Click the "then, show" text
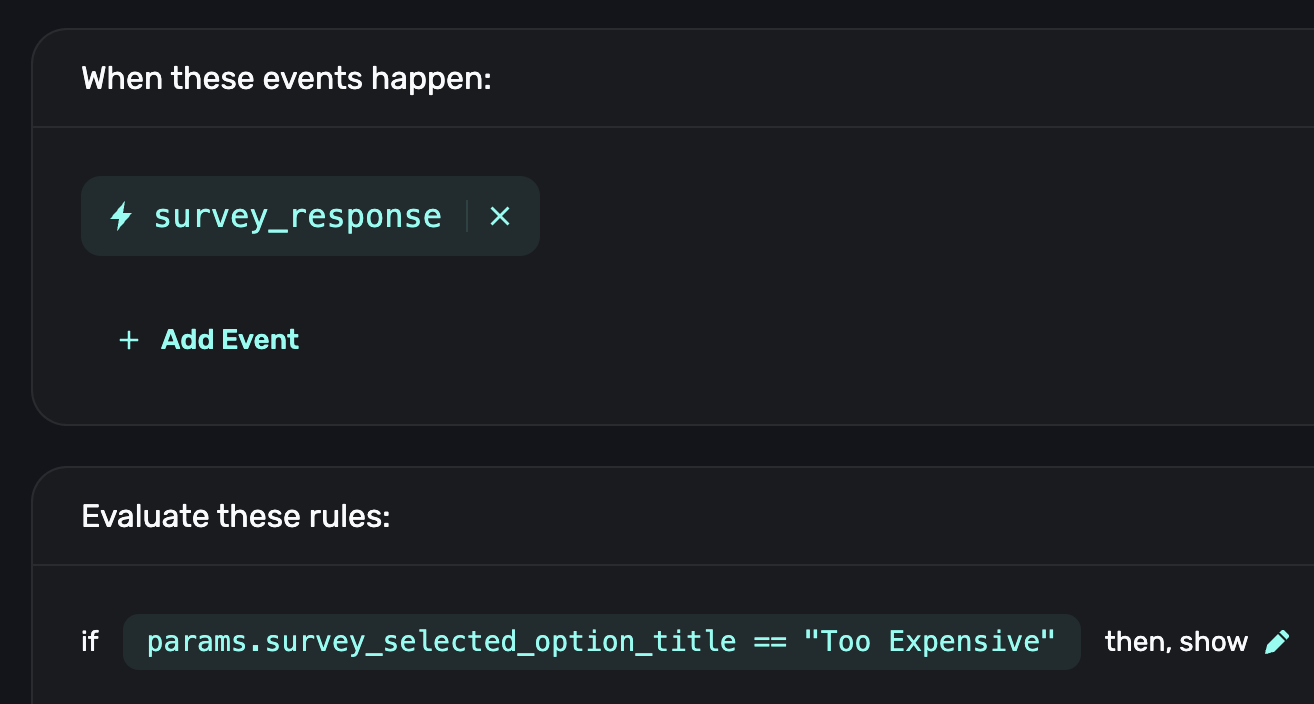 1176,642
